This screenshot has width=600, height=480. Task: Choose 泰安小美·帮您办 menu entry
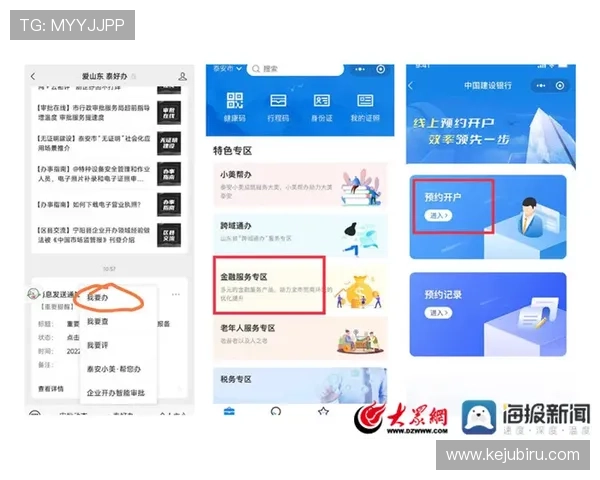pyautogui.click(x=114, y=369)
